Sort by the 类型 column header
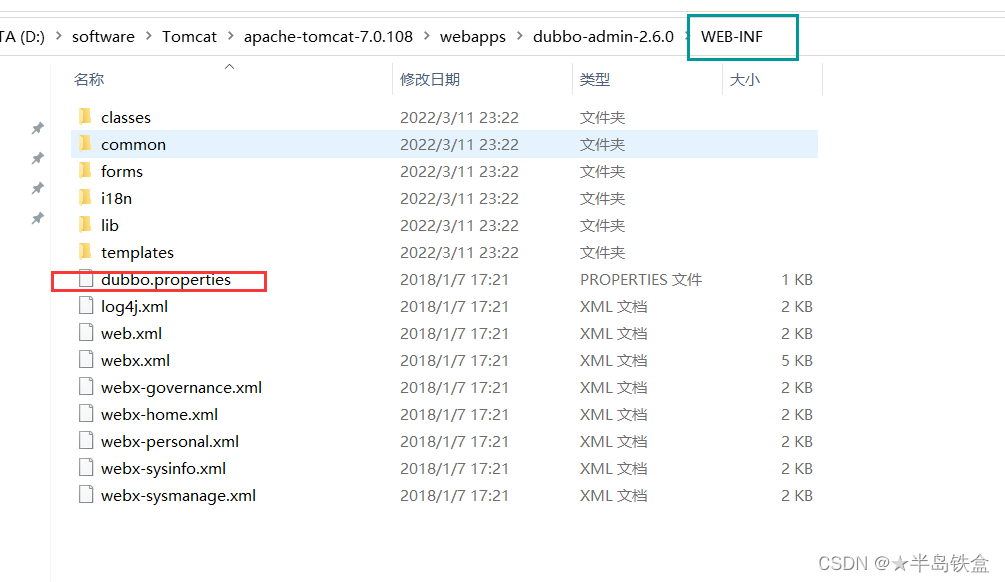 [595, 79]
